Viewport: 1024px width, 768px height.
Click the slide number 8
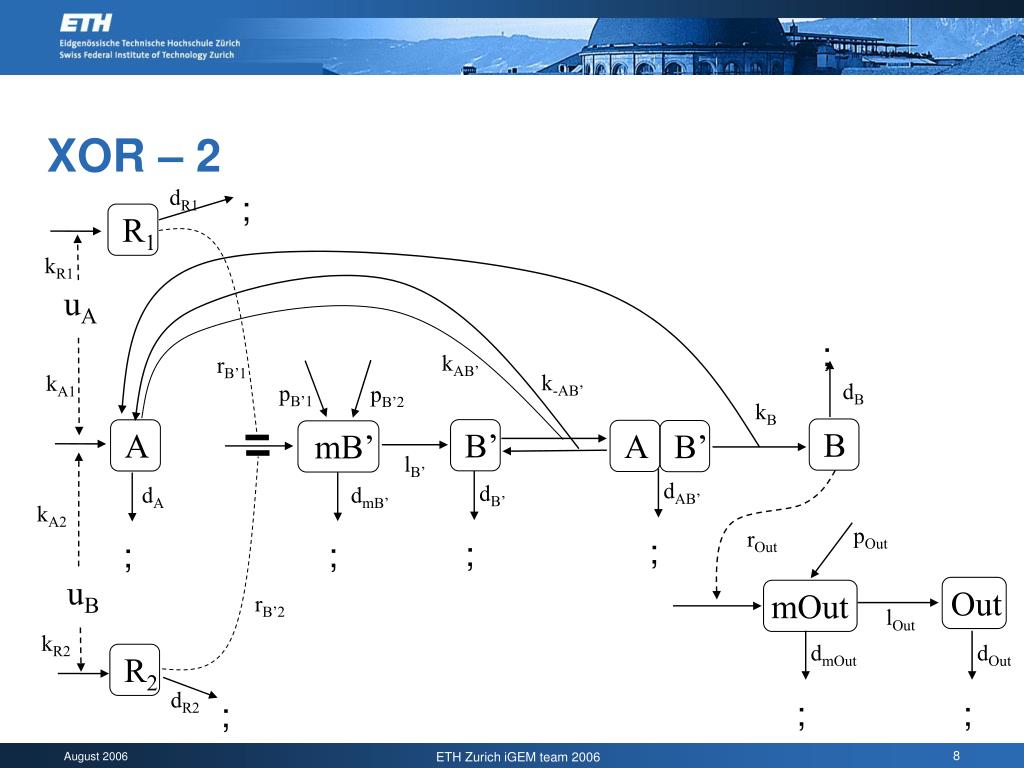[956, 756]
